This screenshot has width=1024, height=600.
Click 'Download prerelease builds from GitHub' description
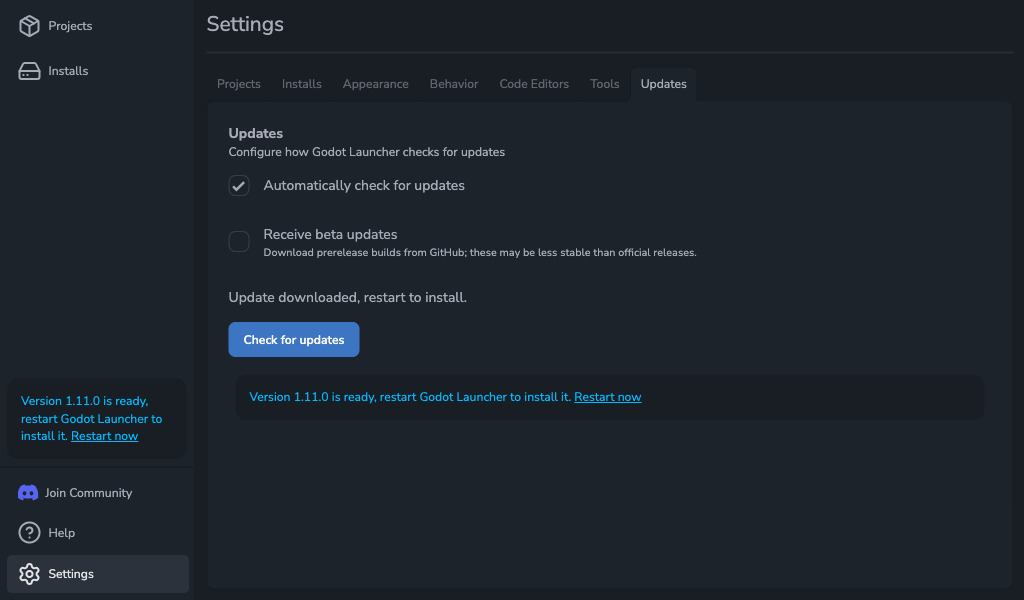[480, 253]
